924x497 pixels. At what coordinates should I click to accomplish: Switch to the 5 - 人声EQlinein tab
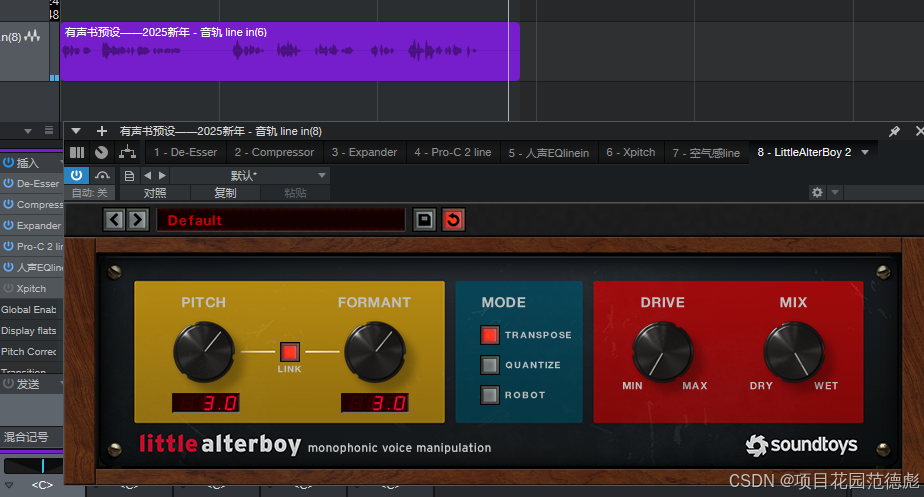click(x=549, y=153)
